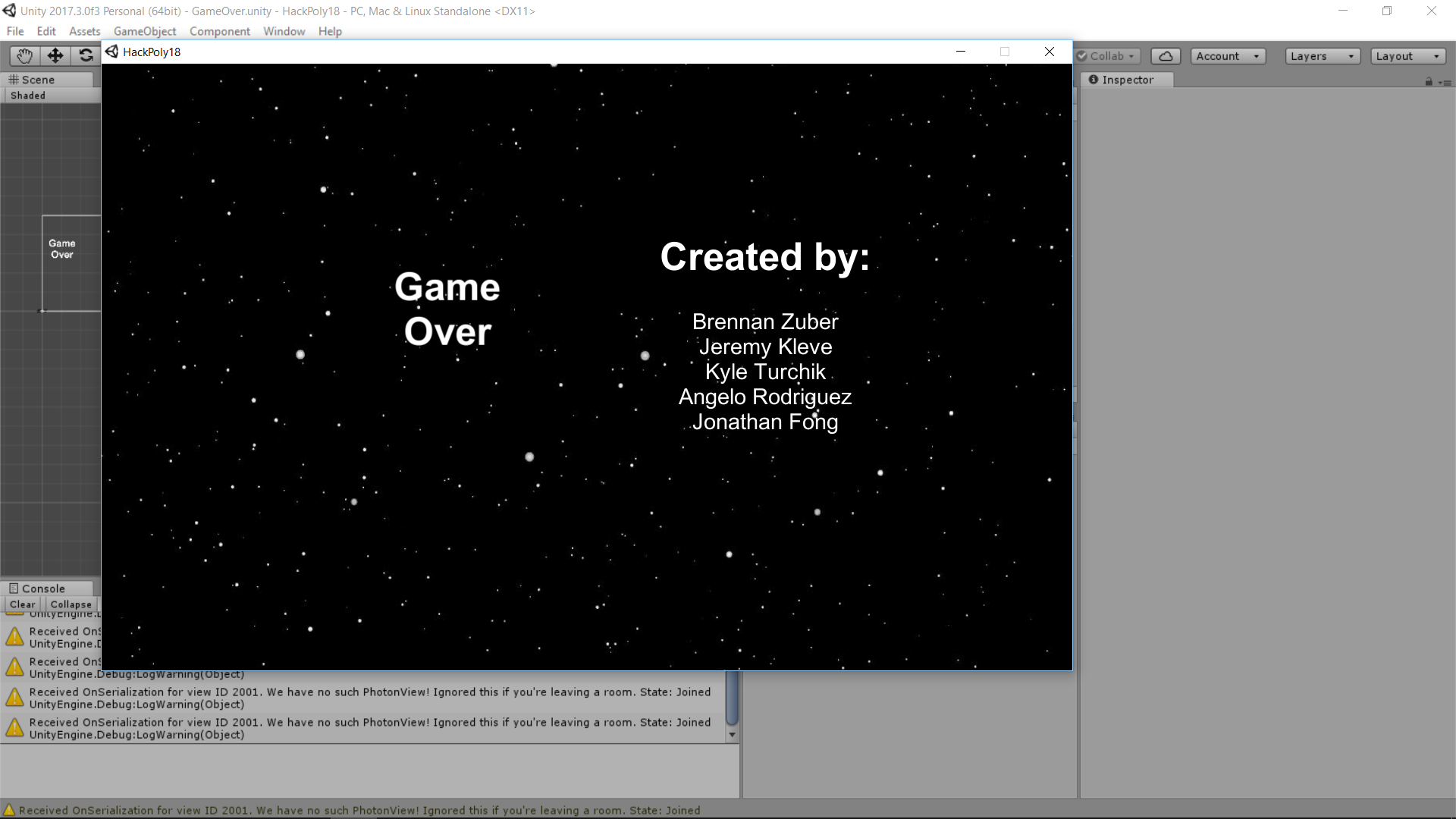This screenshot has width=1456, height=819.
Task: Open the Collab dropdown
Action: (x=1107, y=56)
